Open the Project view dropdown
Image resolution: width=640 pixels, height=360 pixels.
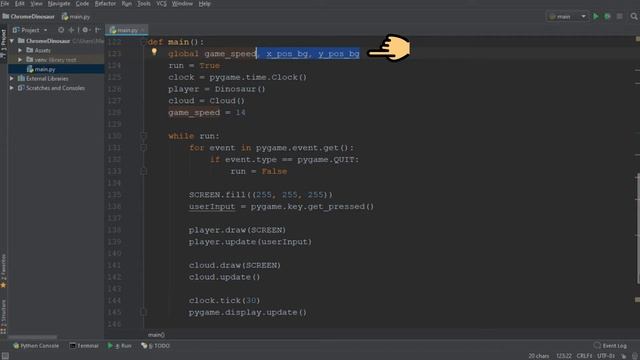30,30
